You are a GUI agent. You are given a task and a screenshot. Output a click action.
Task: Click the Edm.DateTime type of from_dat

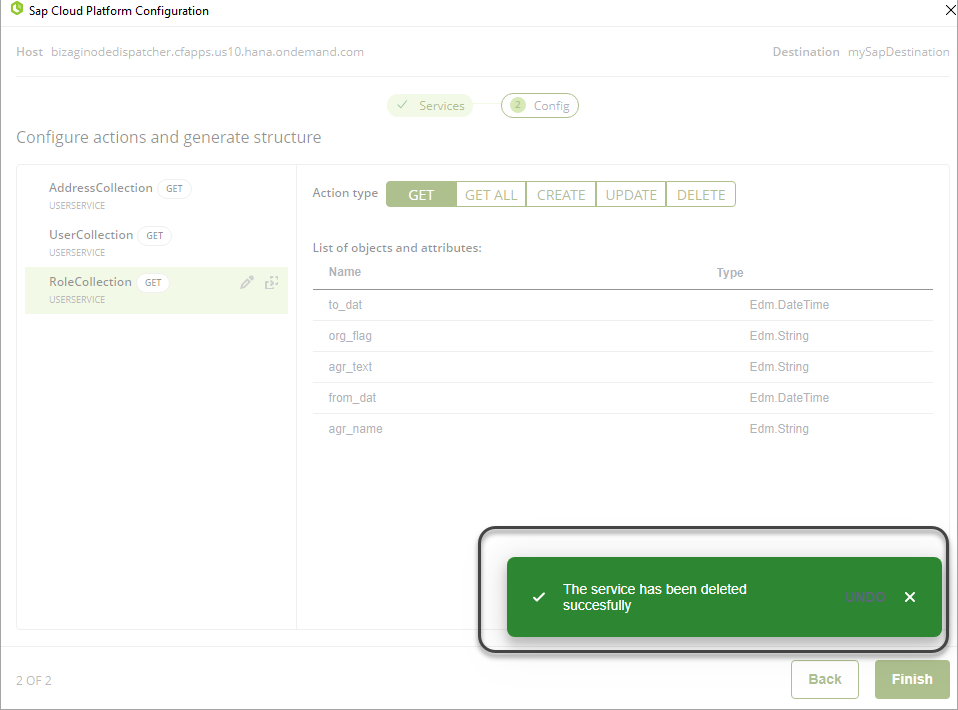(789, 398)
